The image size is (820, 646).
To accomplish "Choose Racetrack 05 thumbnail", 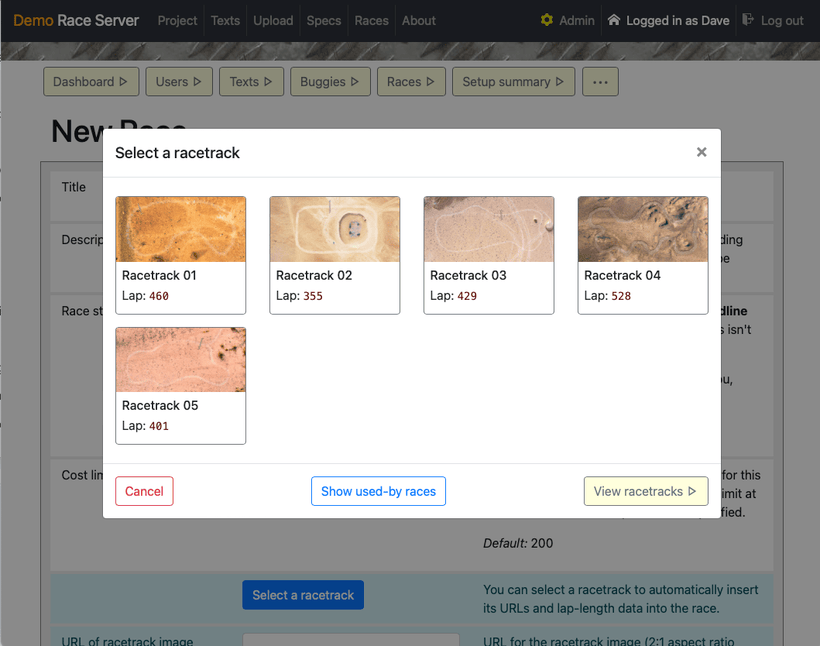I will click(x=180, y=359).
